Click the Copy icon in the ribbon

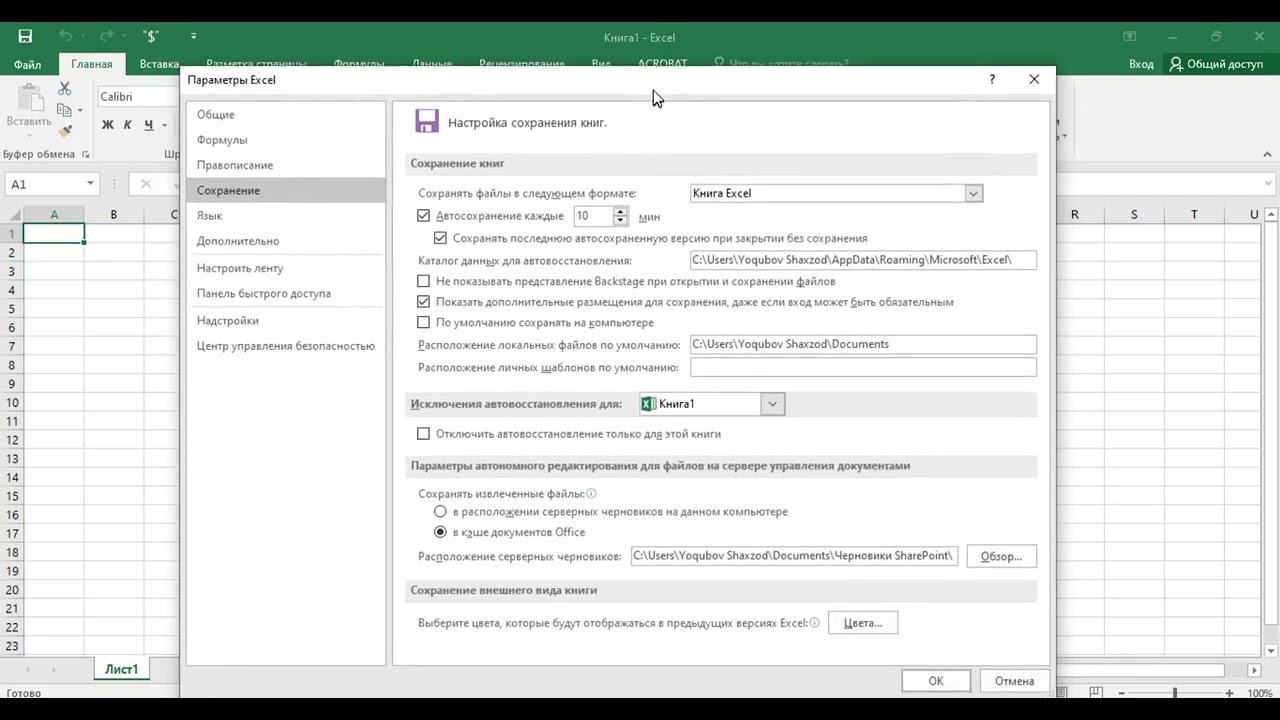point(64,110)
